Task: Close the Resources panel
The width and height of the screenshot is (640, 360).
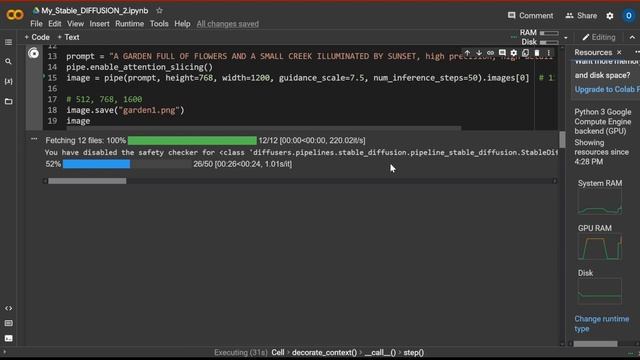Action: (619, 52)
